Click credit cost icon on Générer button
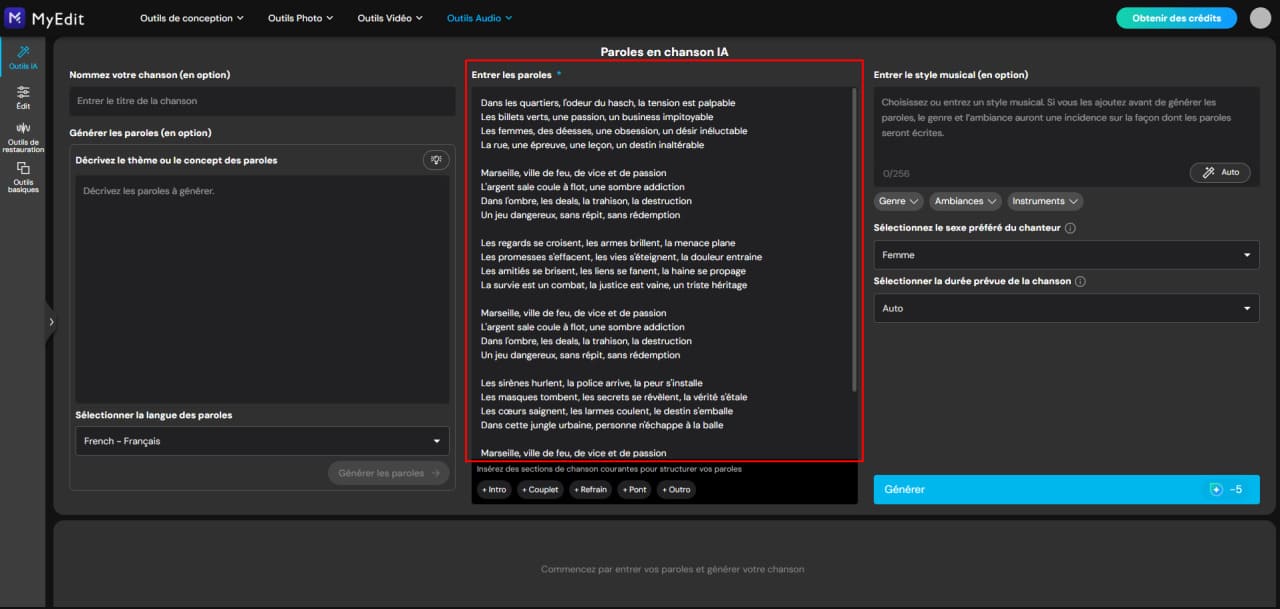 click(x=1216, y=489)
